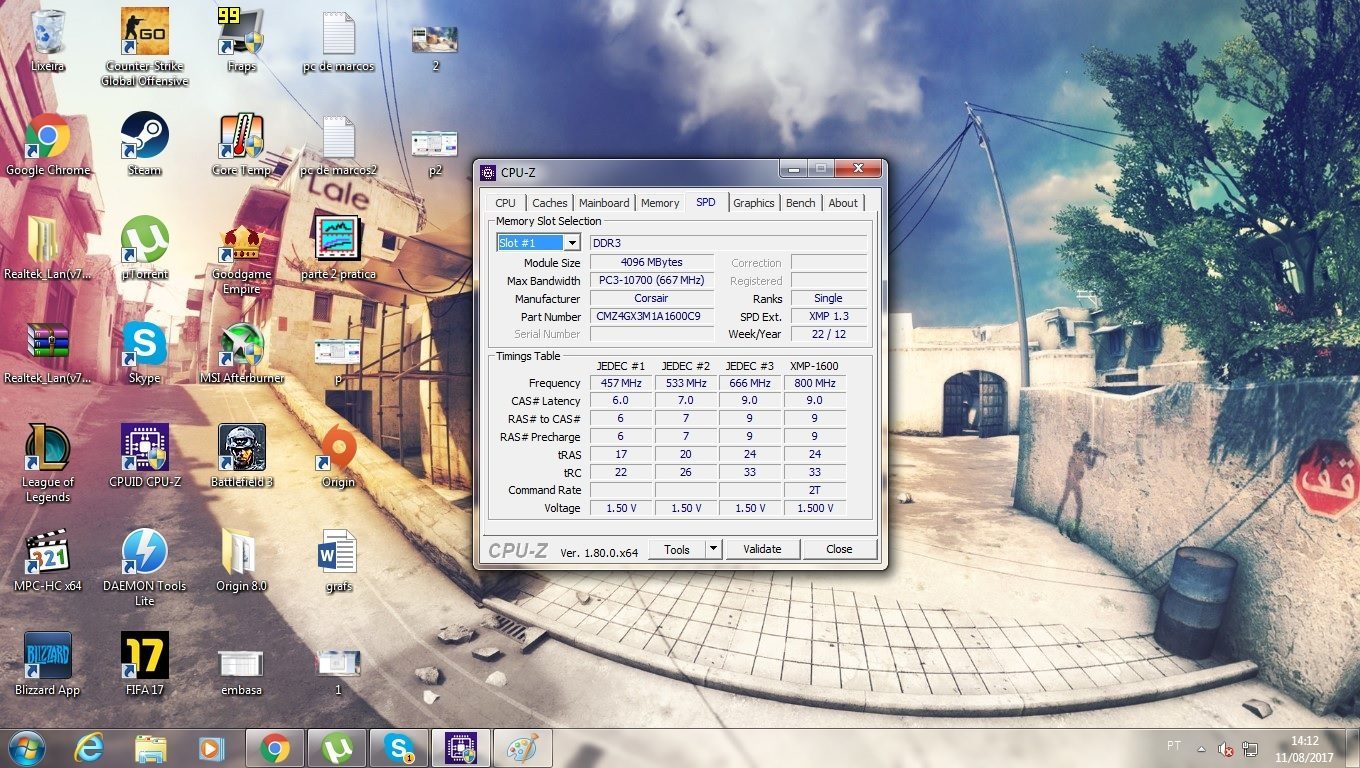Expand the Slot #1 memory slot dropdown
The height and width of the screenshot is (768, 1360).
pyautogui.click(x=572, y=243)
